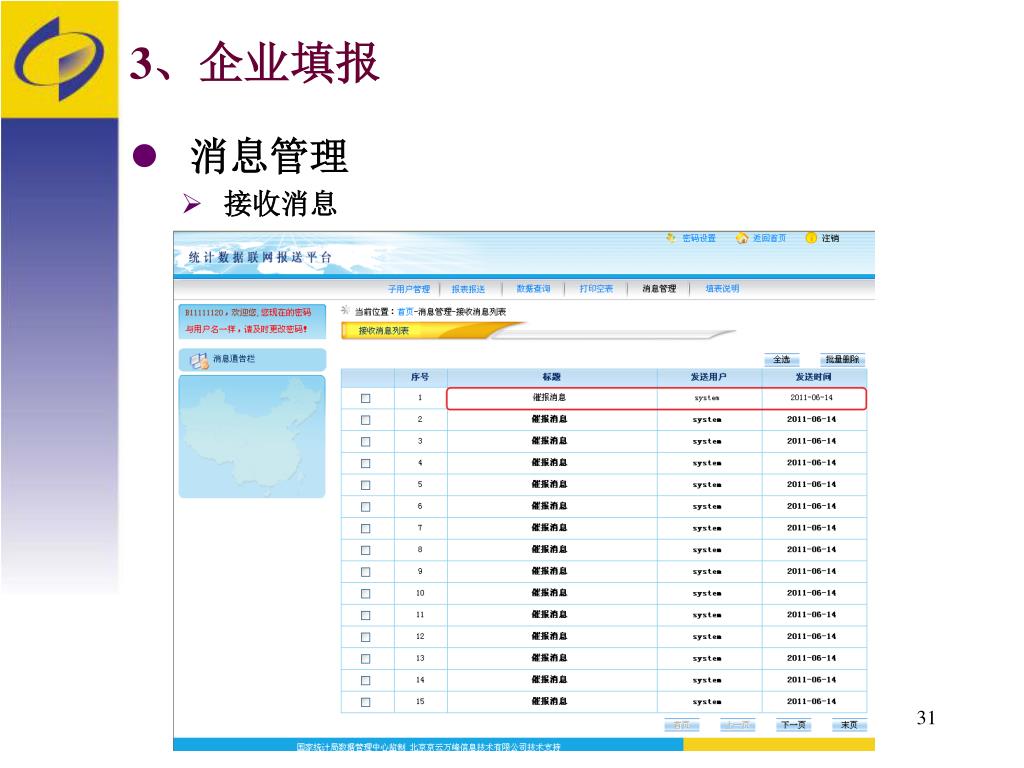
Task: Open 催报消息 title in row 6
Action: pyautogui.click(x=549, y=506)
